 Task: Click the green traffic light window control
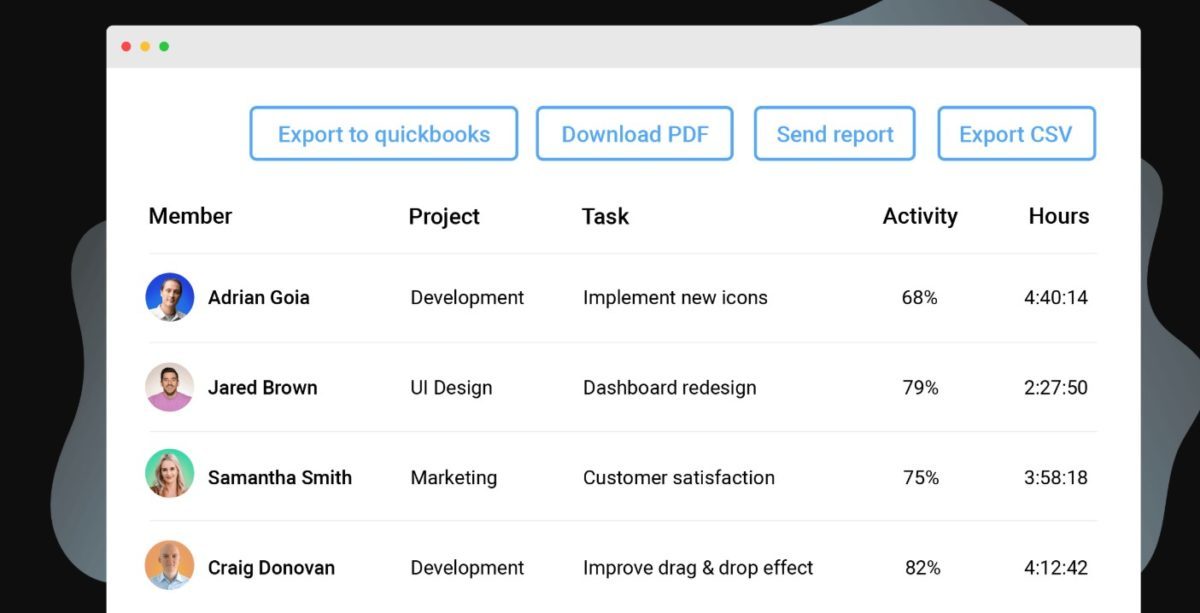pos(164,45)
